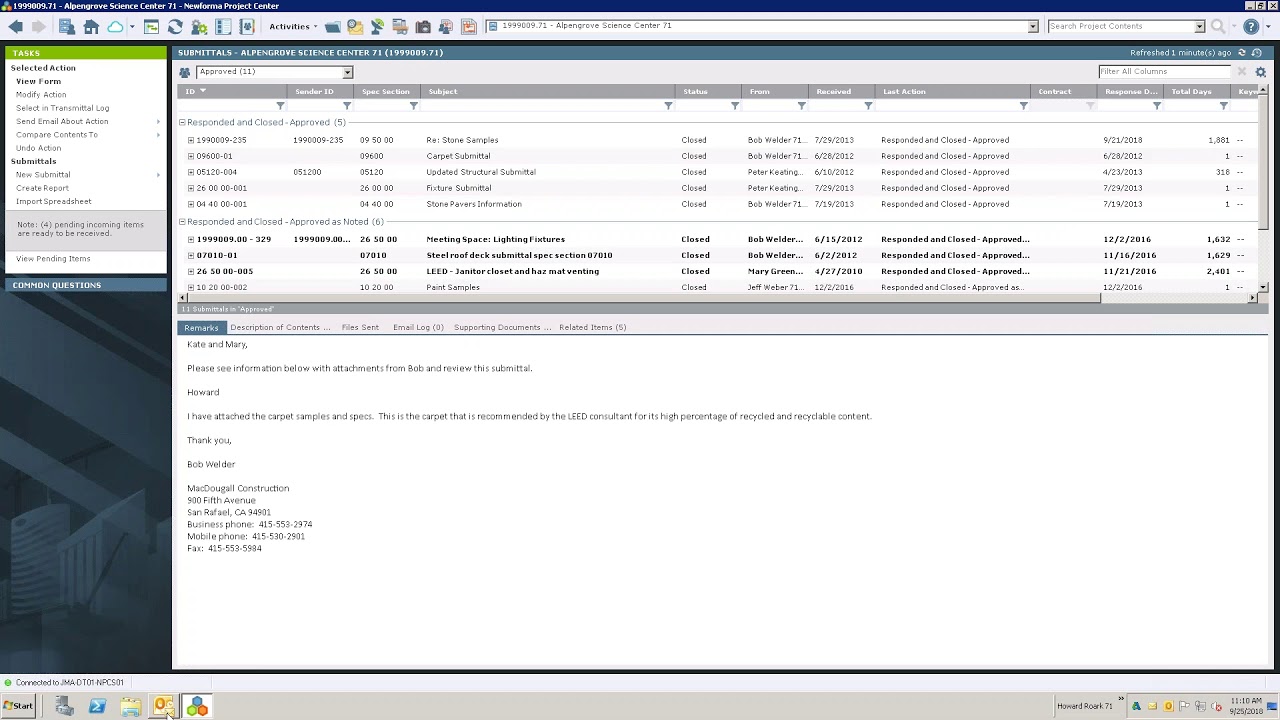Click the people icon beside Approved dropdown
The width and height of the screenshot is (1280, 720).
click(185, 72)
